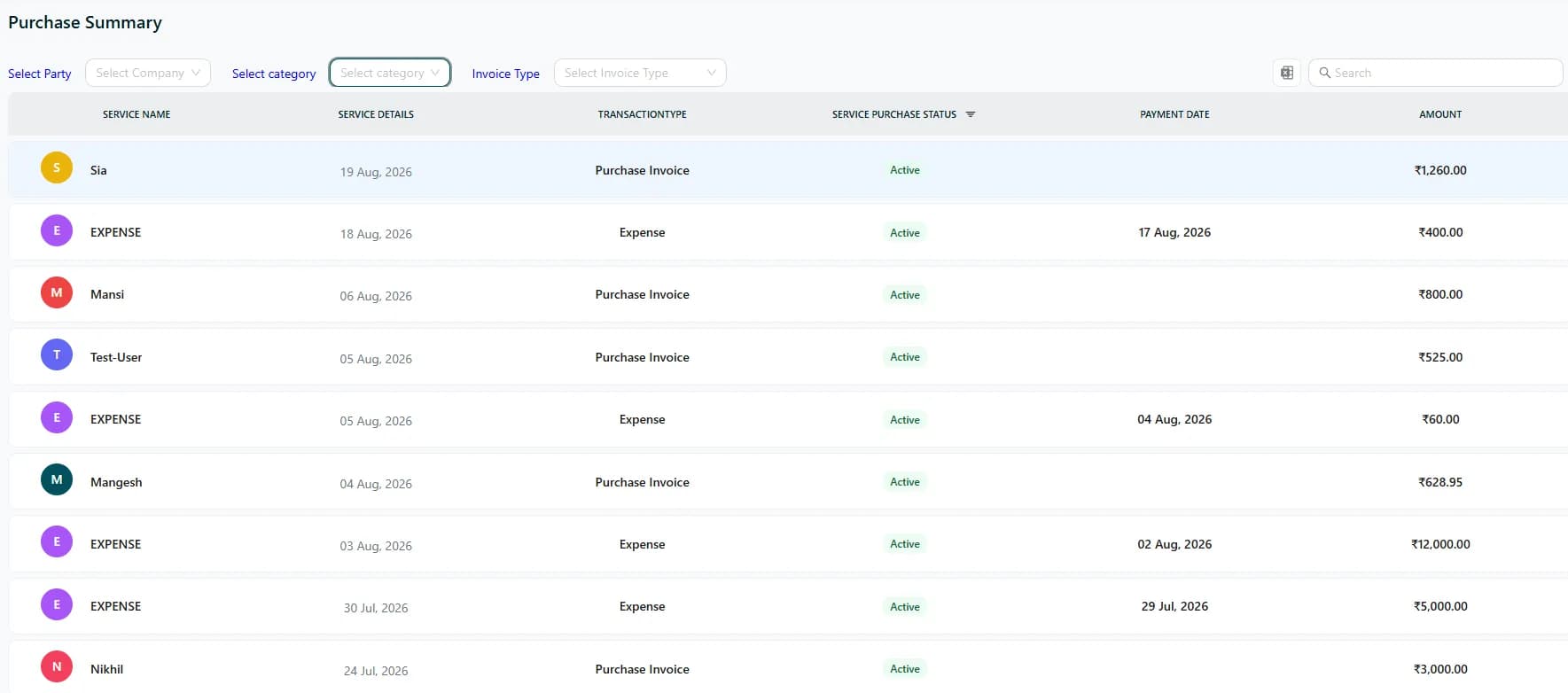Sort by the Amount column header

[1440, 114]
